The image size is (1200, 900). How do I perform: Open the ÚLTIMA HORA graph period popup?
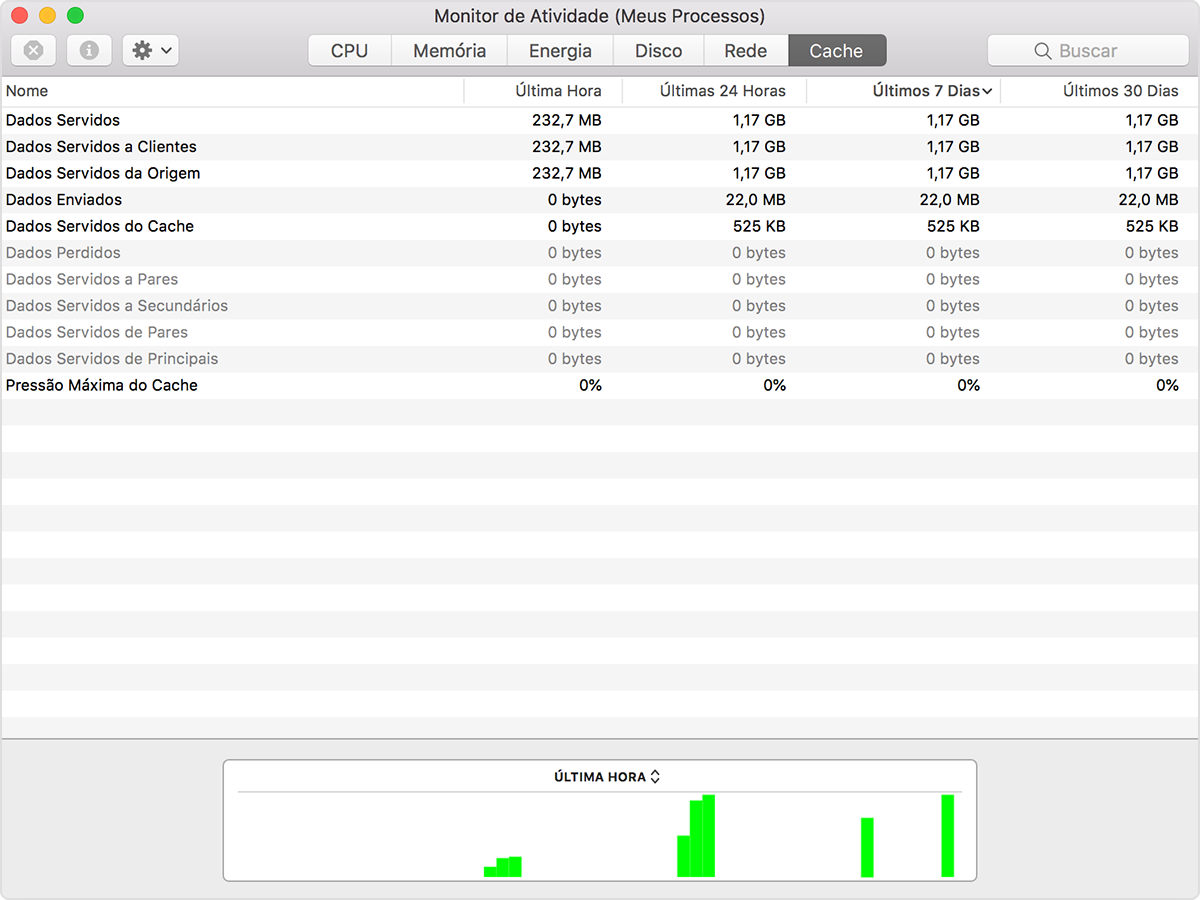pos(607,777)
